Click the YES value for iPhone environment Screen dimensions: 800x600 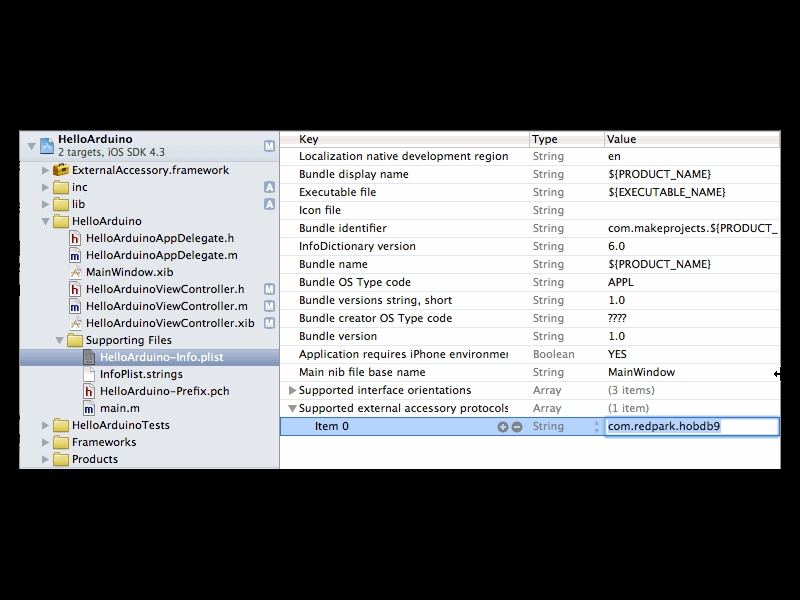pos(617,354)
